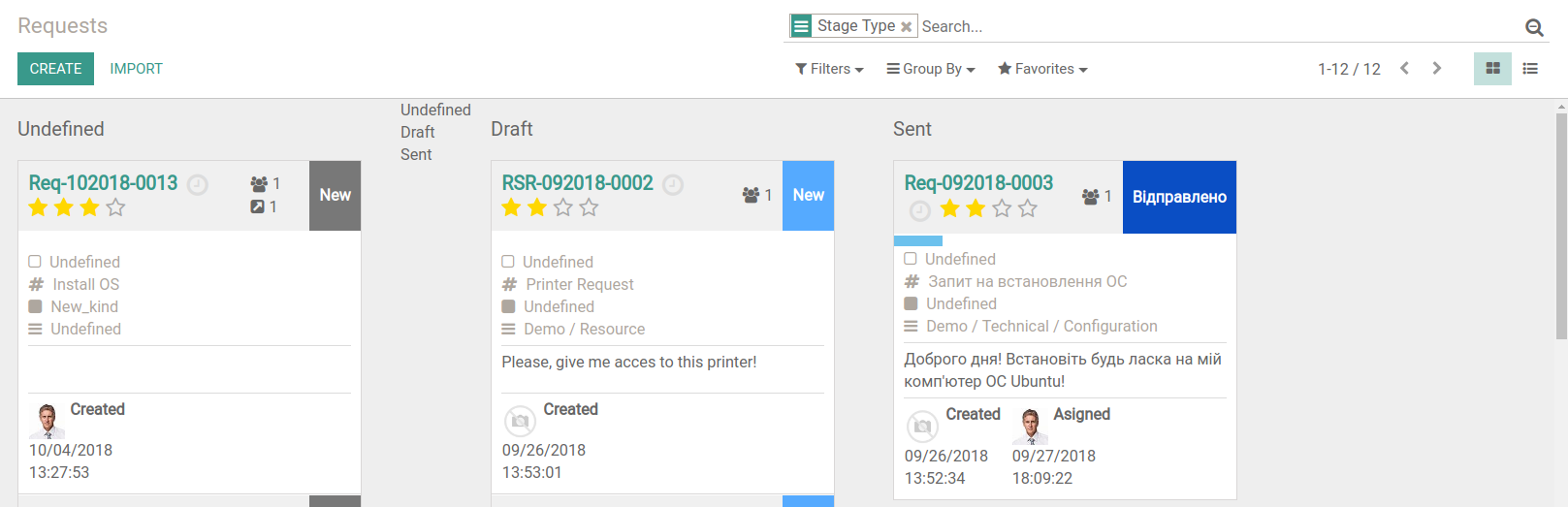This screenshot has height=507, width=1568.
Task: Click the search magnifier icon
Action: pos(1534,27)
